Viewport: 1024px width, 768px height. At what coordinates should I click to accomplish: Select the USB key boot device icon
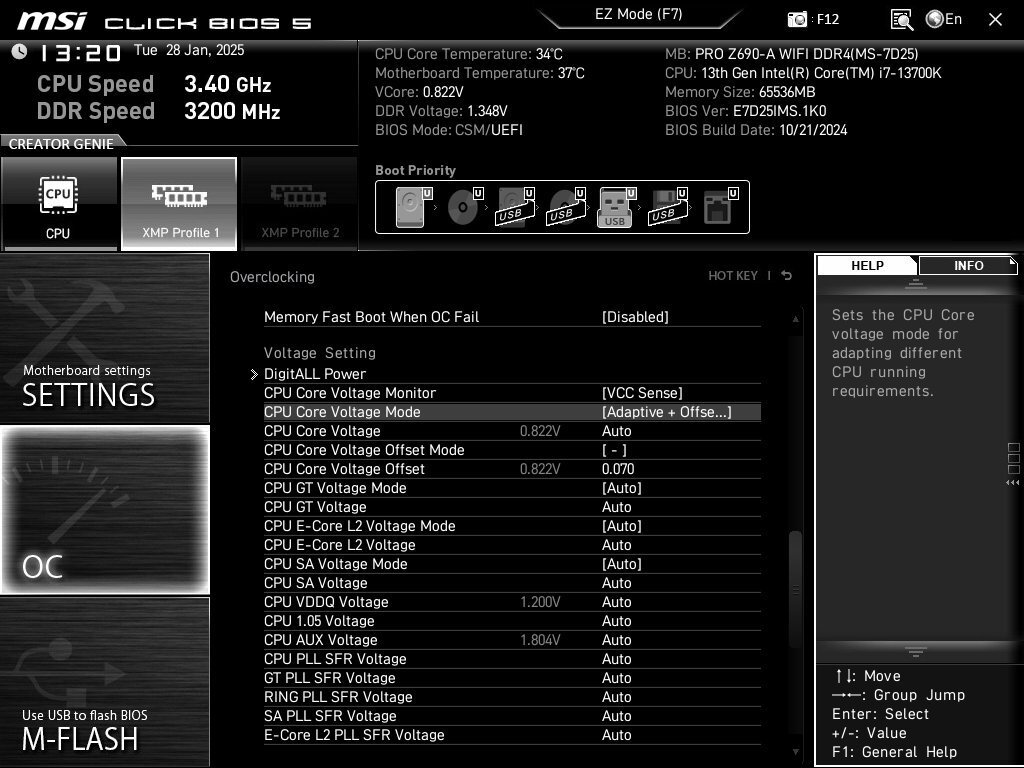(616, 207)
